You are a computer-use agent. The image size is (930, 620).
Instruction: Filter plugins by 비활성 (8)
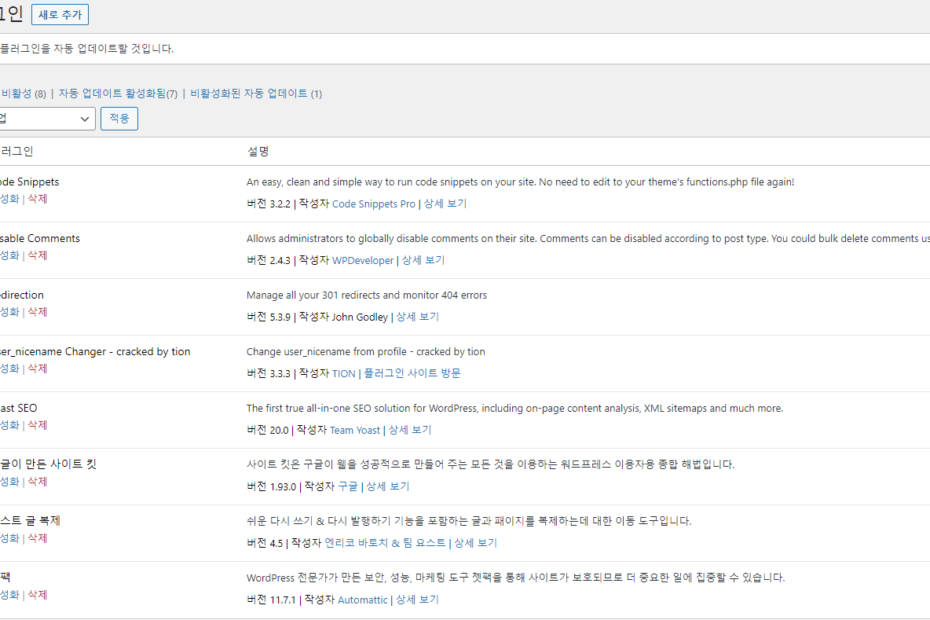(x=23, y=94)
